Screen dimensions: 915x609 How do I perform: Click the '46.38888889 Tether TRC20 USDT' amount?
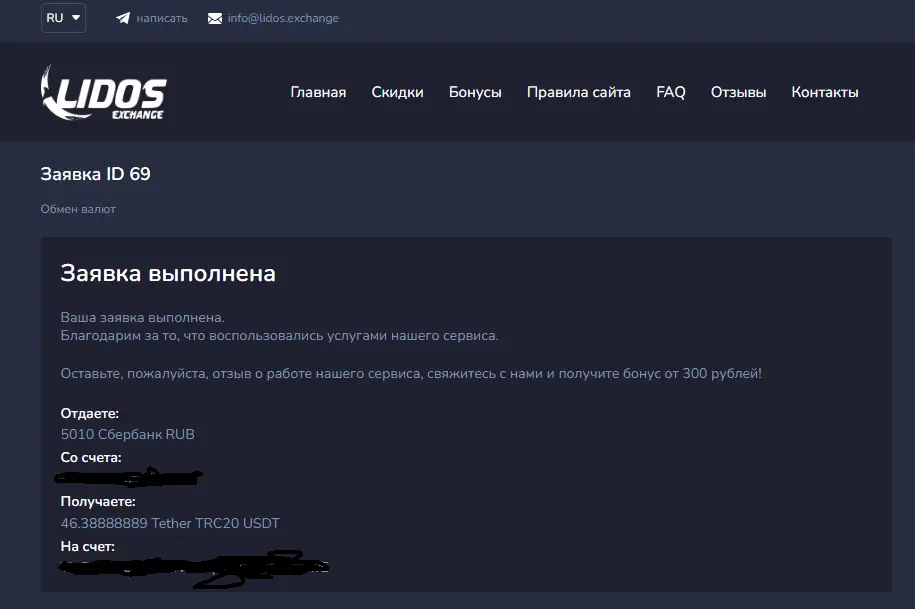[170, 523]
